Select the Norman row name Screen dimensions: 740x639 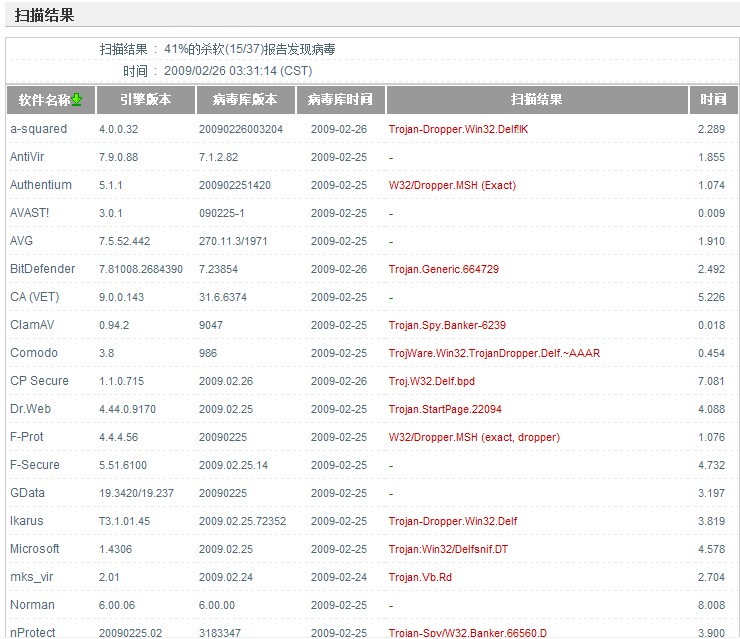click(x=32, y=605)
